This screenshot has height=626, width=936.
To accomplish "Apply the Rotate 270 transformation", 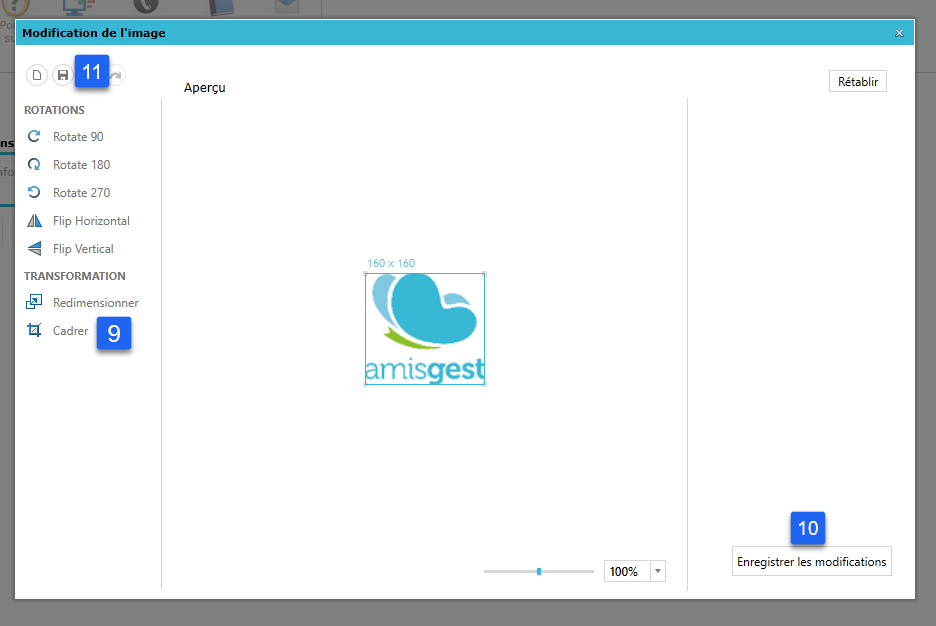I will 69,193.
